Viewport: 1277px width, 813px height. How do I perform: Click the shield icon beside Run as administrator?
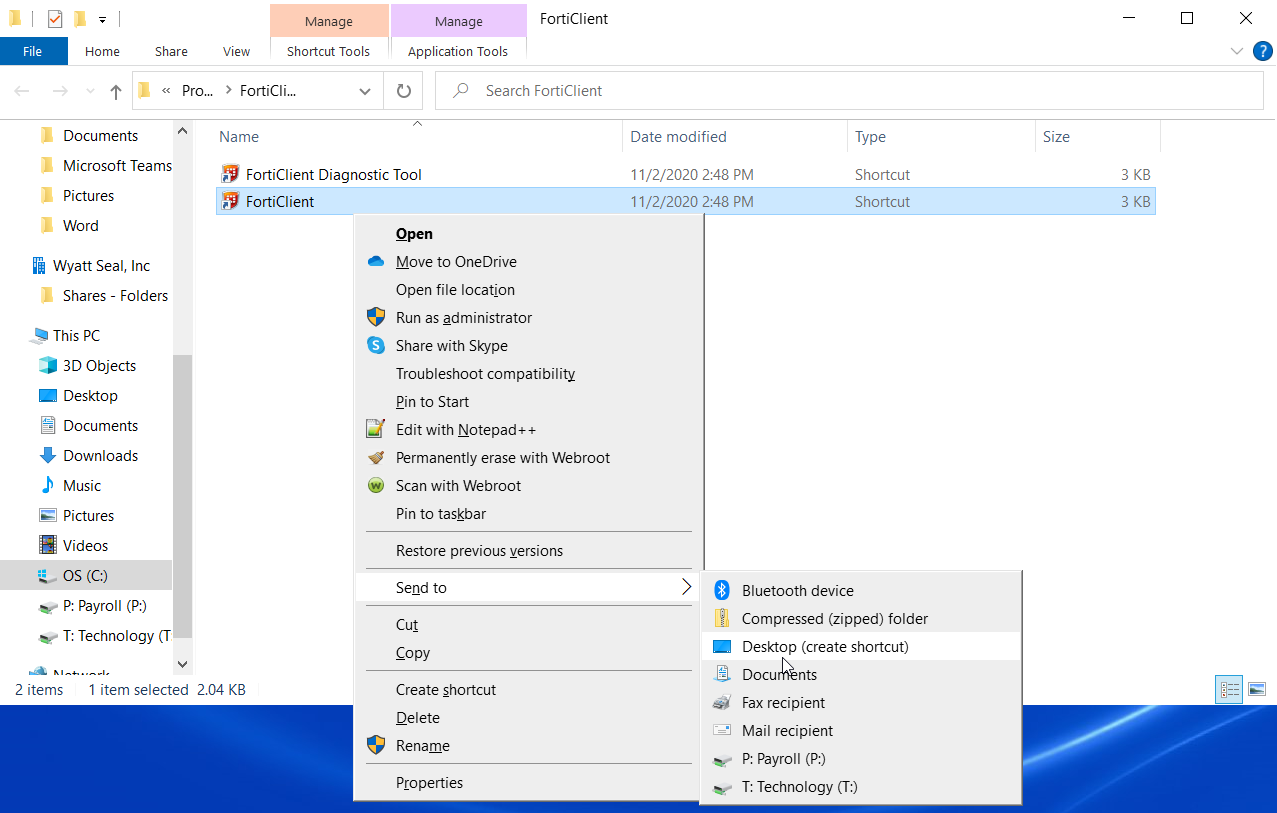click(x=376, y=318)
